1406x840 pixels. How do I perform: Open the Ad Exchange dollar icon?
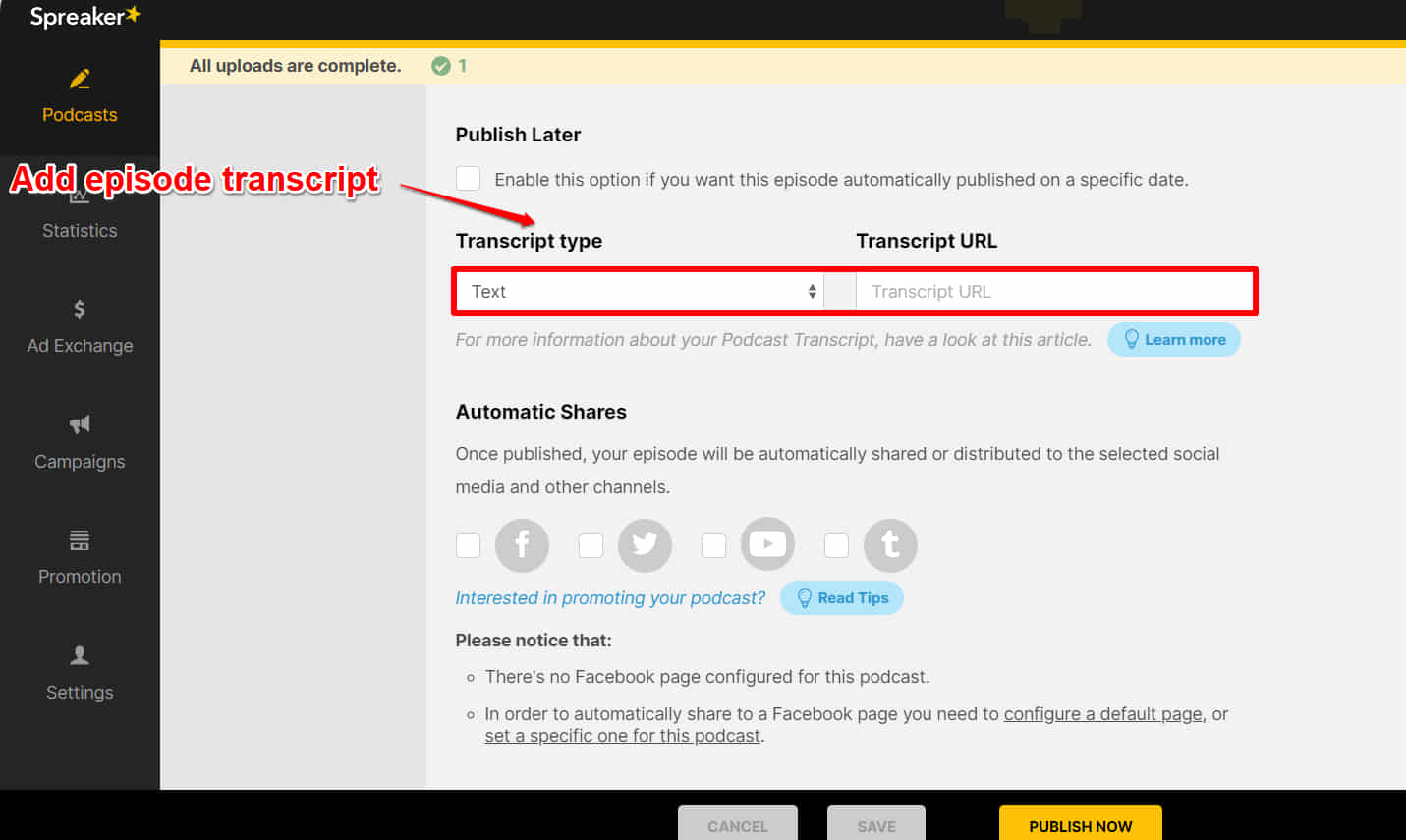80,308
